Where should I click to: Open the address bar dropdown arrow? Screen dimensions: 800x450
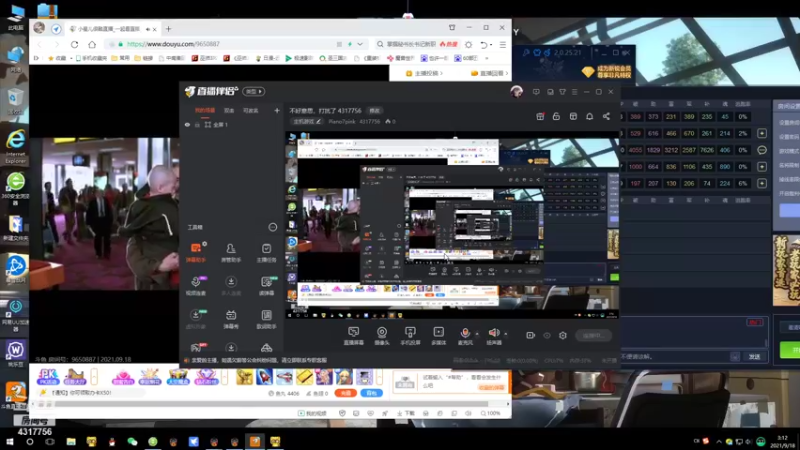point(360,44)
